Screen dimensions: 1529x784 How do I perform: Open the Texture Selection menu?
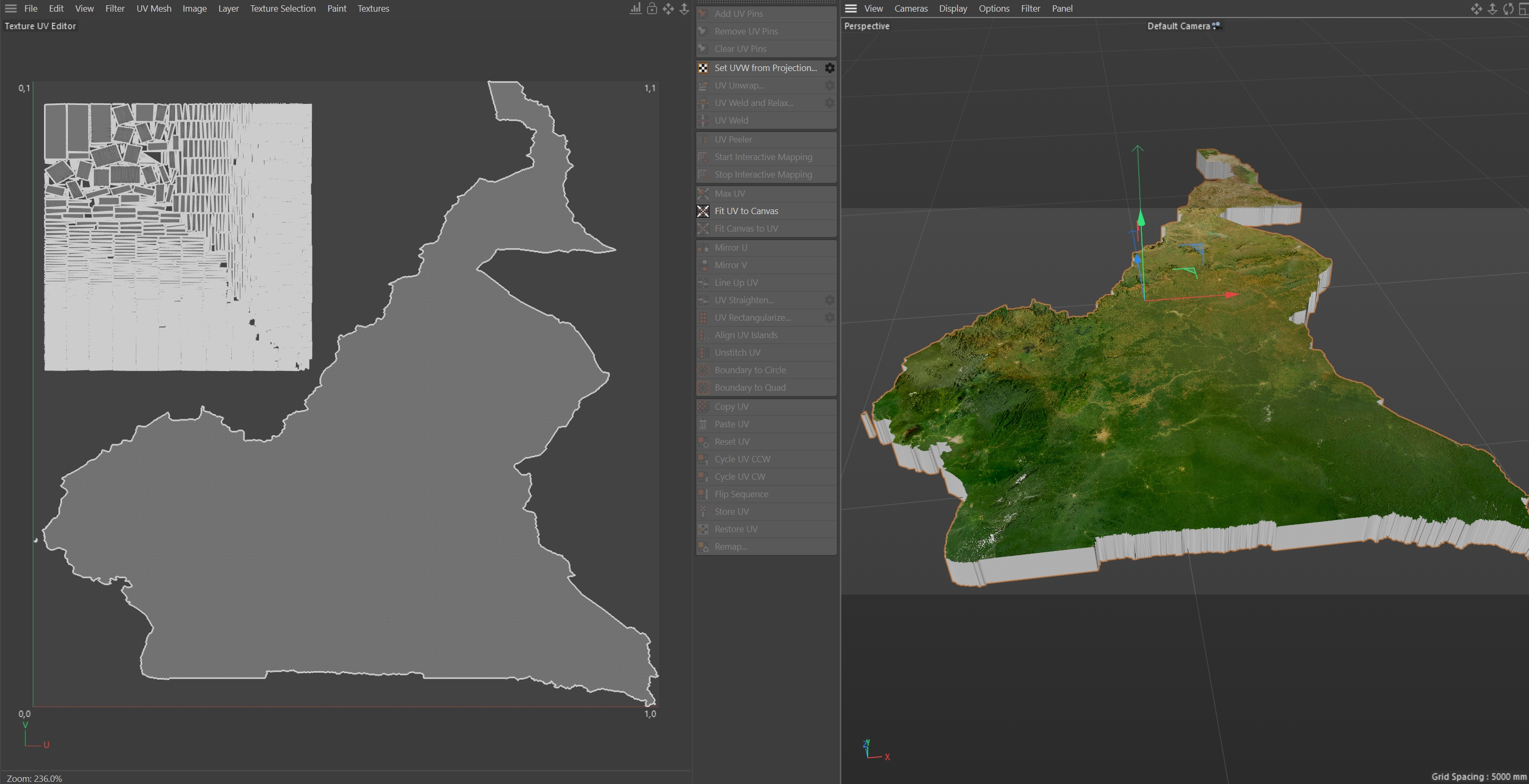[x=283, y=8]
